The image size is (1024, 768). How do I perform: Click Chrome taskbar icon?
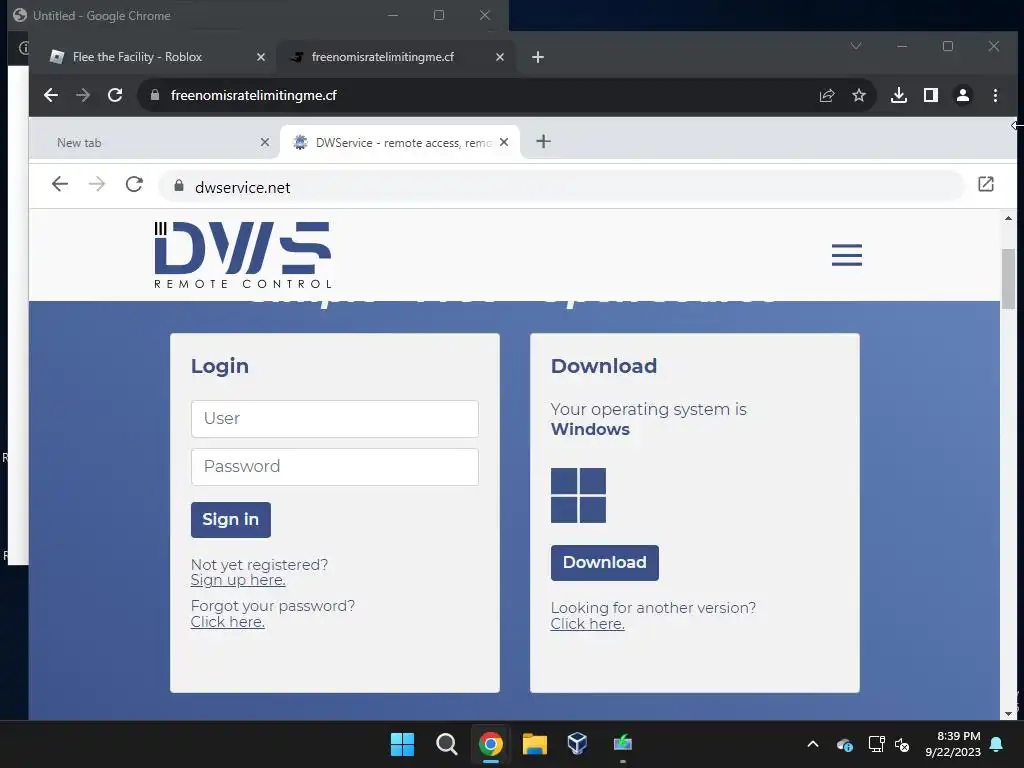coord(490,744)
